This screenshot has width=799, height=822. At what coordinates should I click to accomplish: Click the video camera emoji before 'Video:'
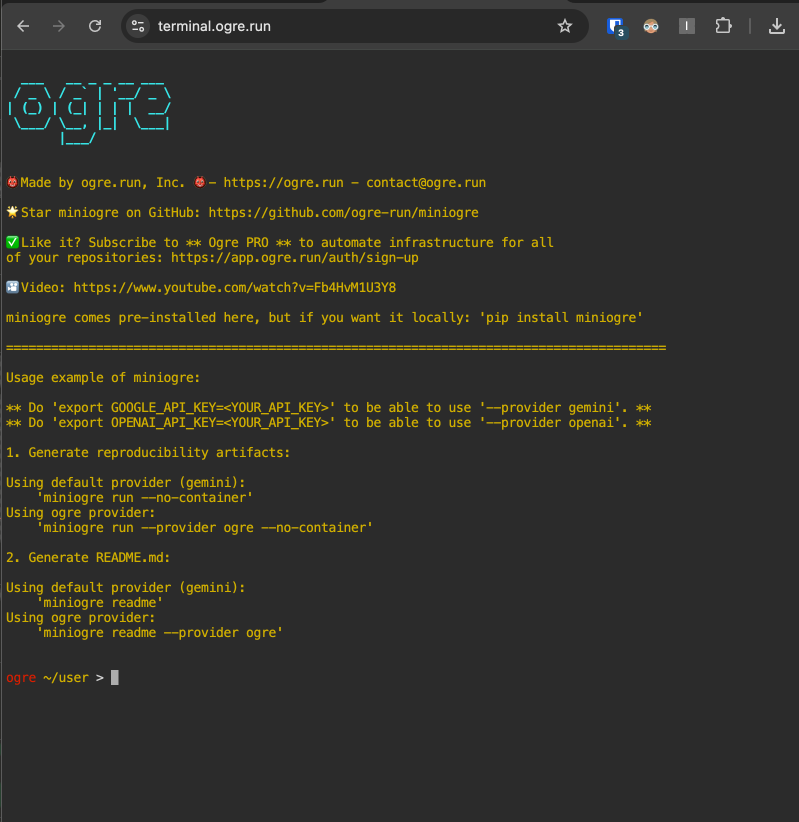coord(13,287)
